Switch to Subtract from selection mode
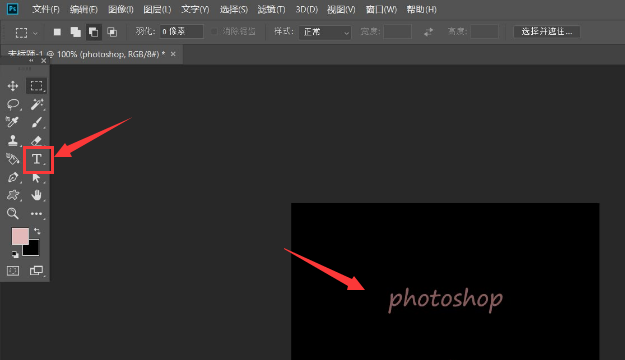This screenshot has height=360, width=625. [x=94, y=32]
